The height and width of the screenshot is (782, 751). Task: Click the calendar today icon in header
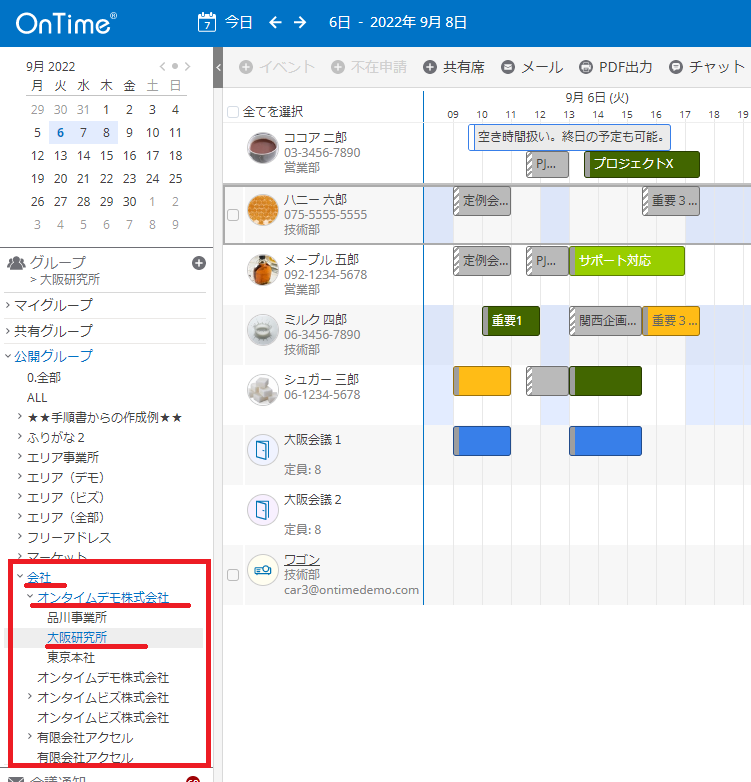tap(207, 22)
